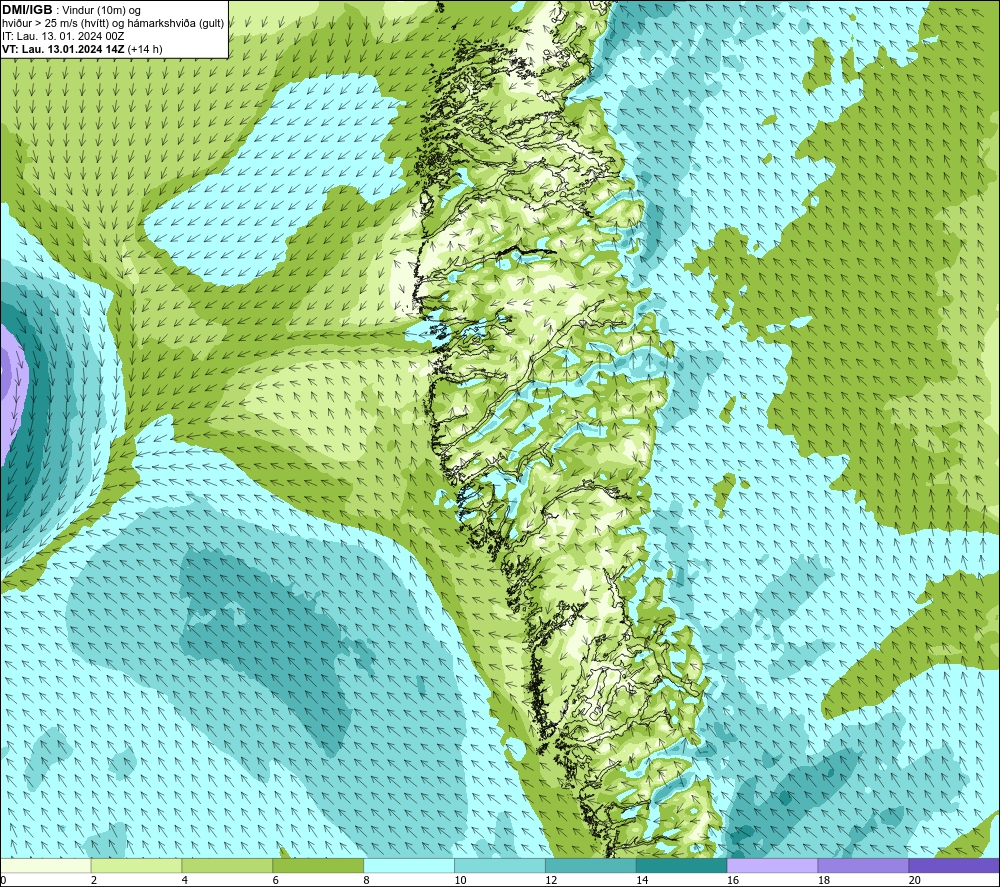This screenshot has height=887, width=1000.
Task: Click the 10–12 m/s cyan legend swatch
Action: [500, 865]
